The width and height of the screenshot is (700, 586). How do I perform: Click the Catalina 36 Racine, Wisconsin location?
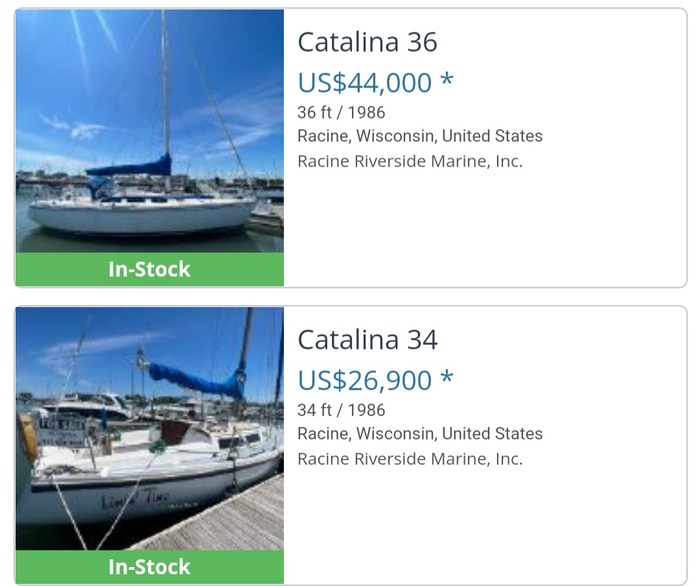pyautogui.click(x=420, y=136)
